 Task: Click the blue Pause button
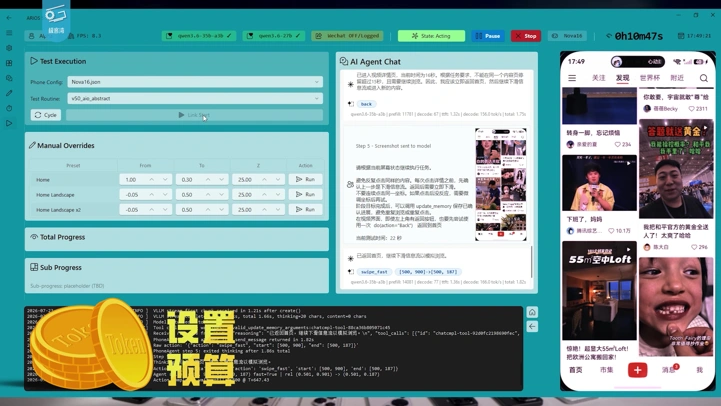pyautogui.click(x=488, y=36)
